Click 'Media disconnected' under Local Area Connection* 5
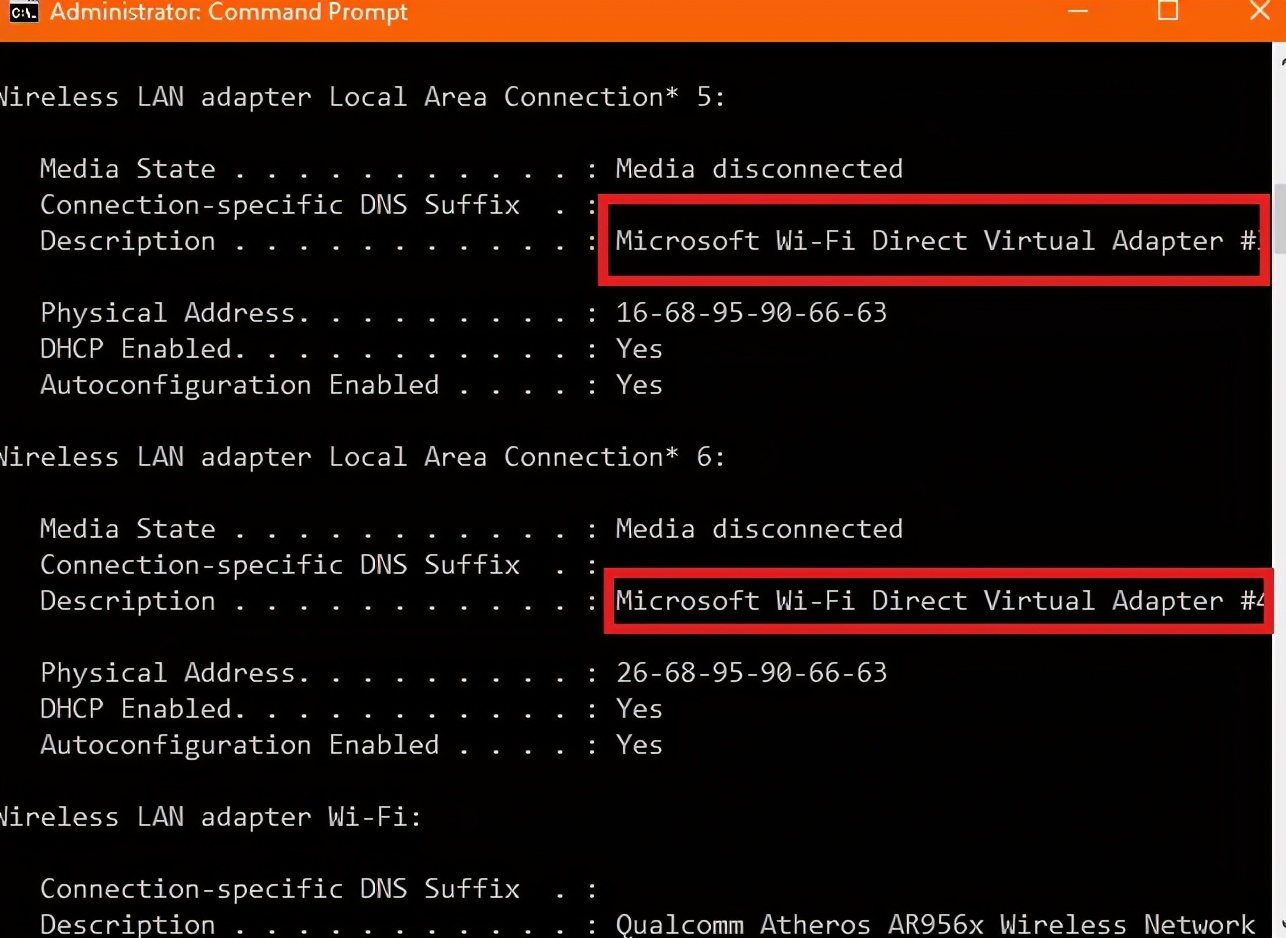Viewport: 1286px width, 938px height. pos(759,169)
